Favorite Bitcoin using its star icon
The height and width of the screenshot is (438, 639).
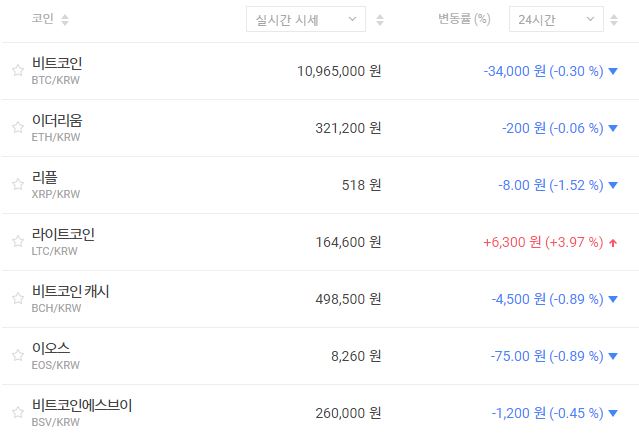tap(17, 71)
